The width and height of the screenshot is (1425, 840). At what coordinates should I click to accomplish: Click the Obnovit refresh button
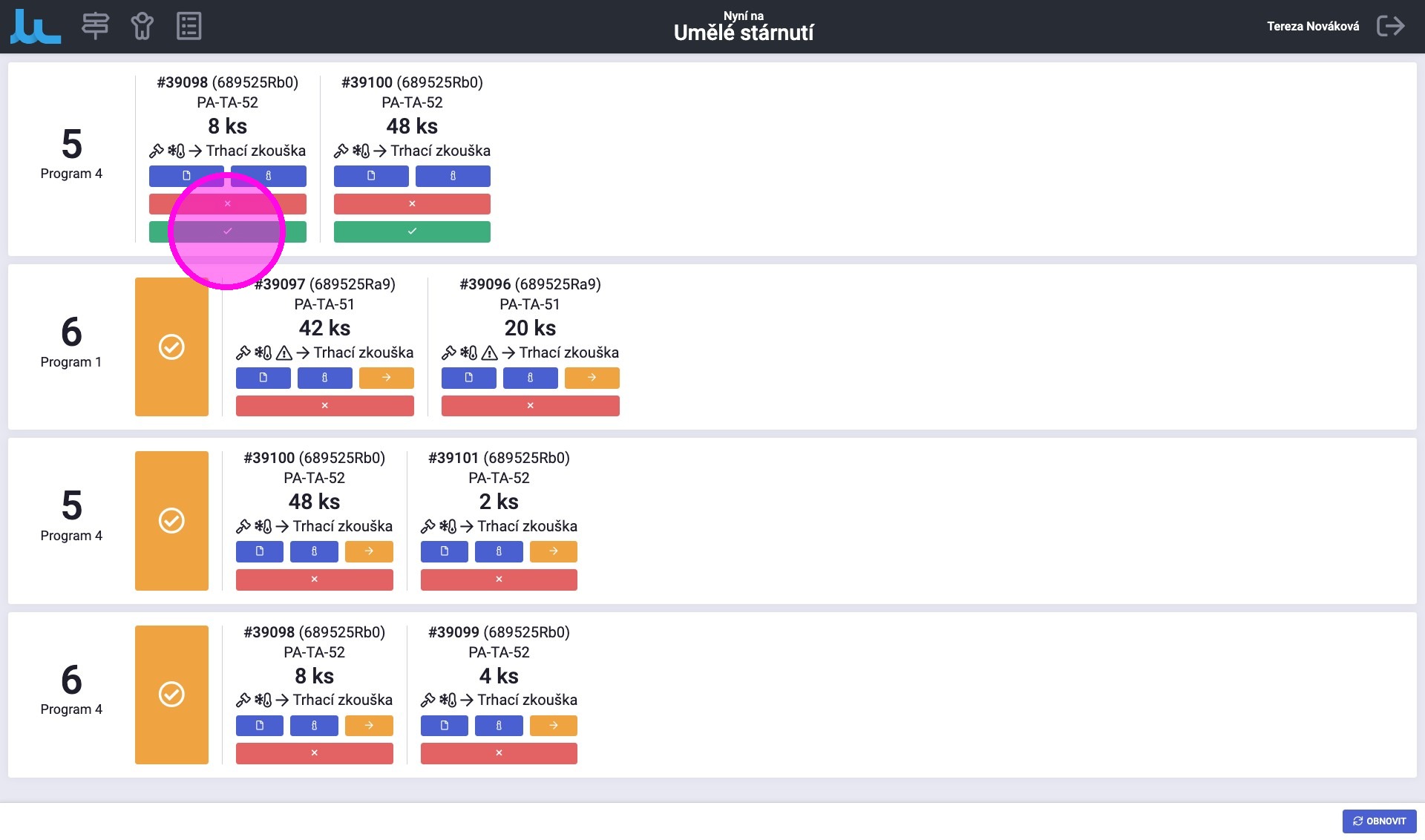tap(1379, 821)
